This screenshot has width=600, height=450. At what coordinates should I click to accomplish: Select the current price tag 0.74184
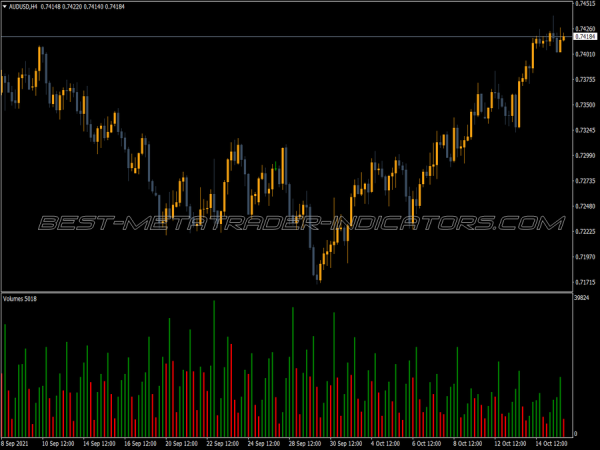(x=585, y=37)
